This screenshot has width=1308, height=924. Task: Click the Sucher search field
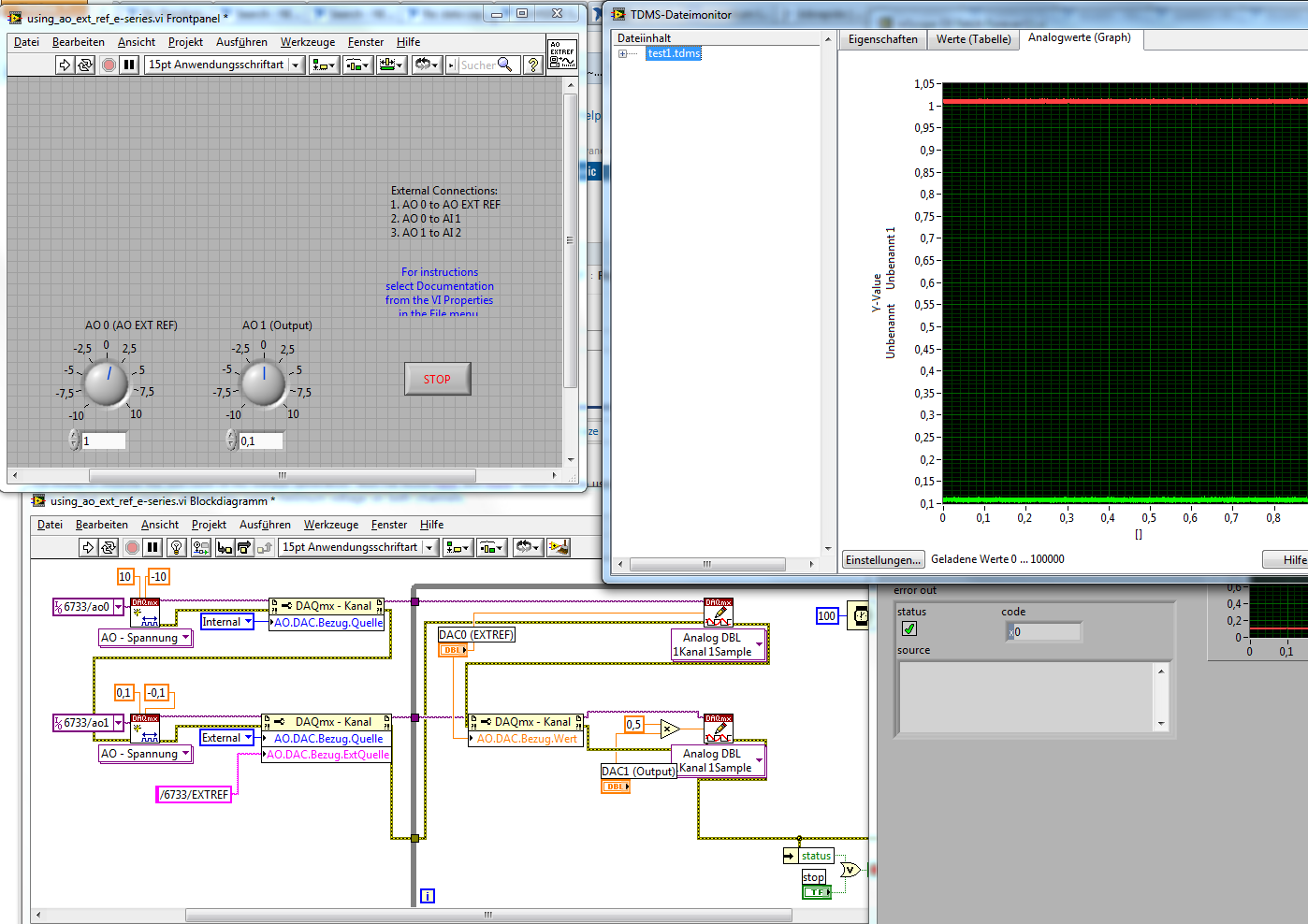click(477, 65)
